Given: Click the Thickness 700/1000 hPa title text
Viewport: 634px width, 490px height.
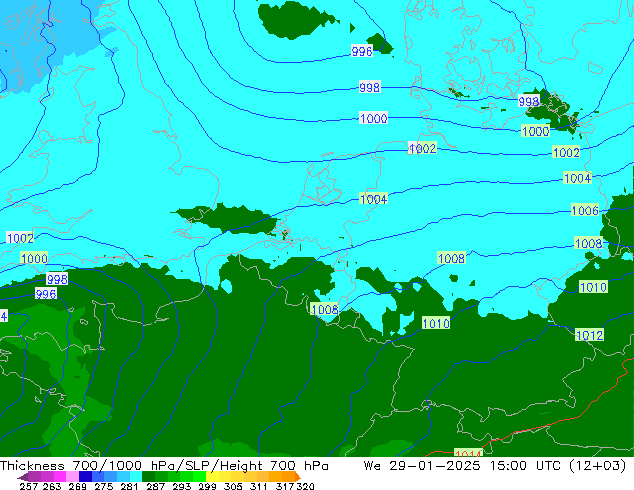Looking at the screenshot, I should point(88,466).
